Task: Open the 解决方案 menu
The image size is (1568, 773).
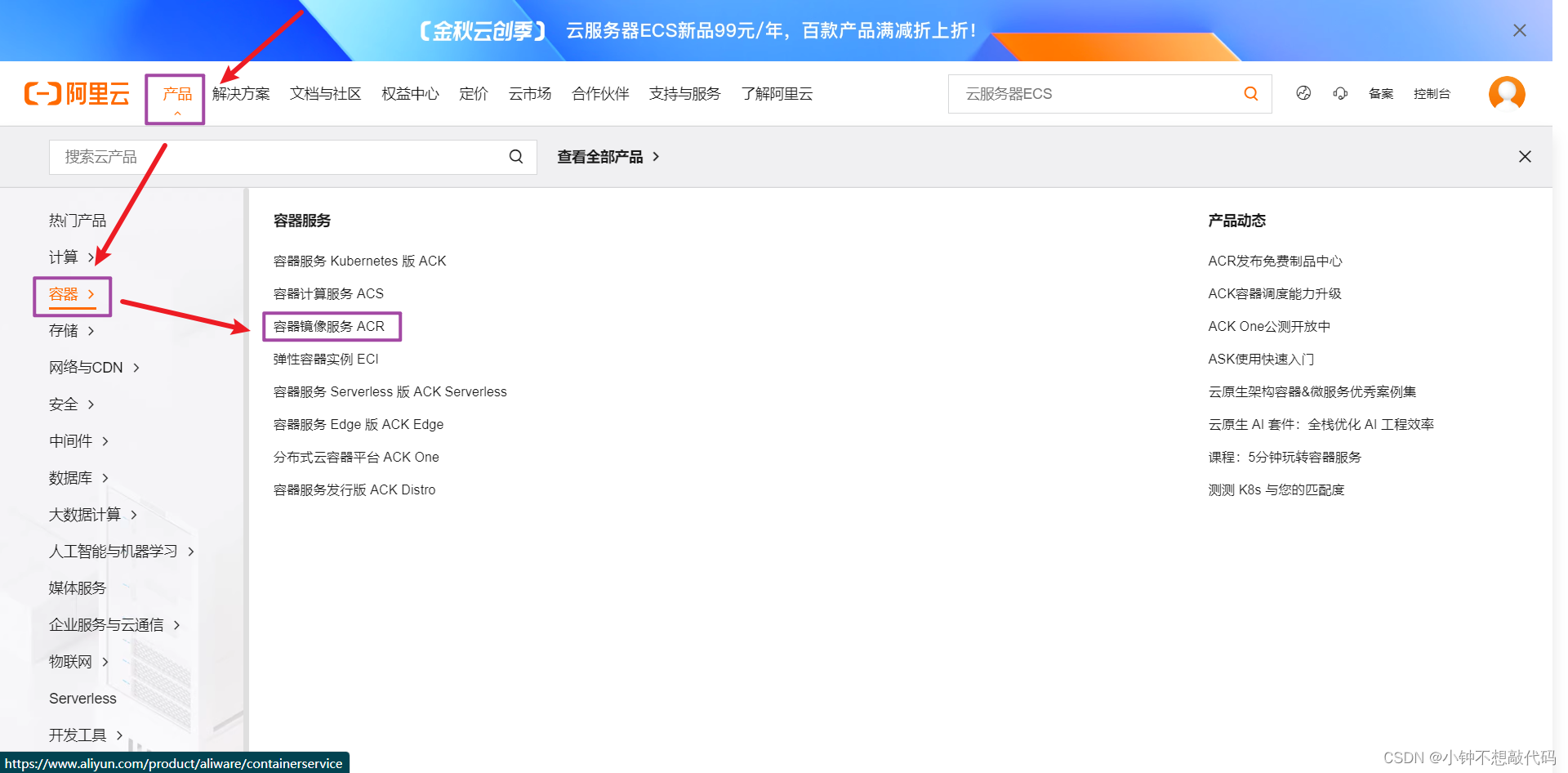Action: [241, 94]
